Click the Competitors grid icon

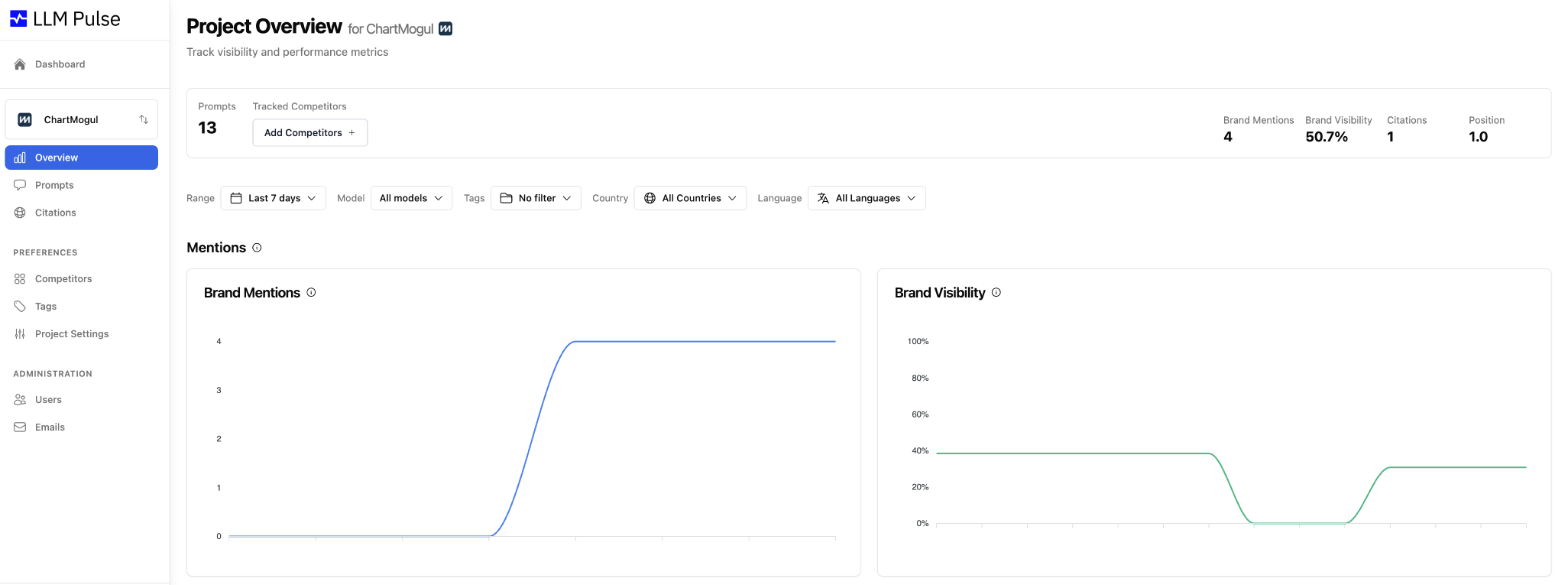coord(20,279)
